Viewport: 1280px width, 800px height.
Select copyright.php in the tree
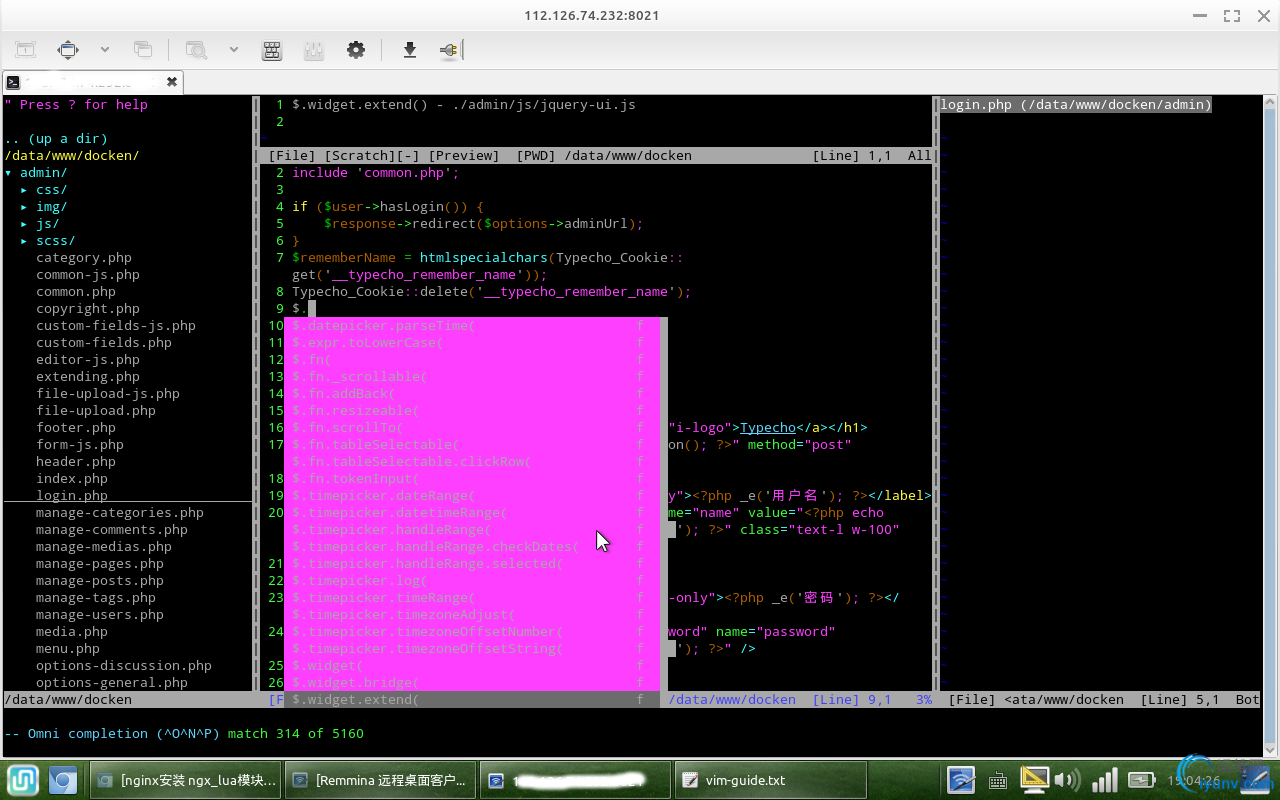(88, 309)
